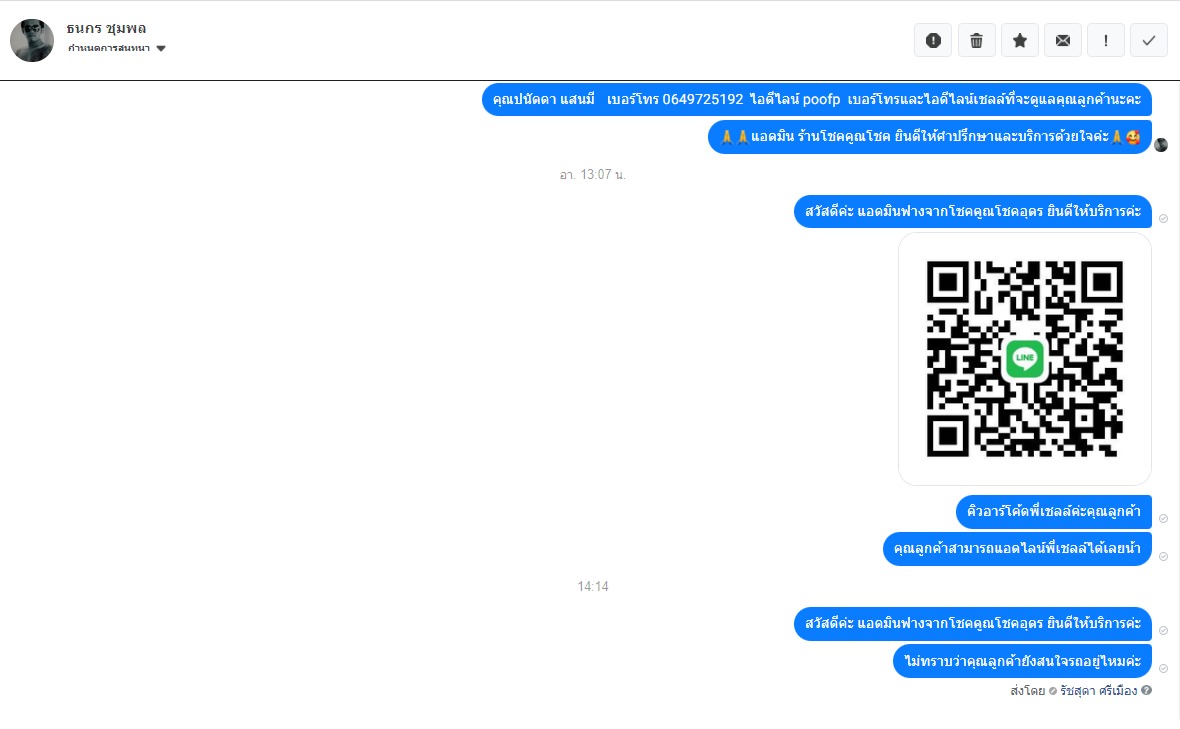The width and height of the screenshot is (1180, 729).
Task: Click help icon next to รัชสุดา ศรีเมือง
Action: point(1146,690)
